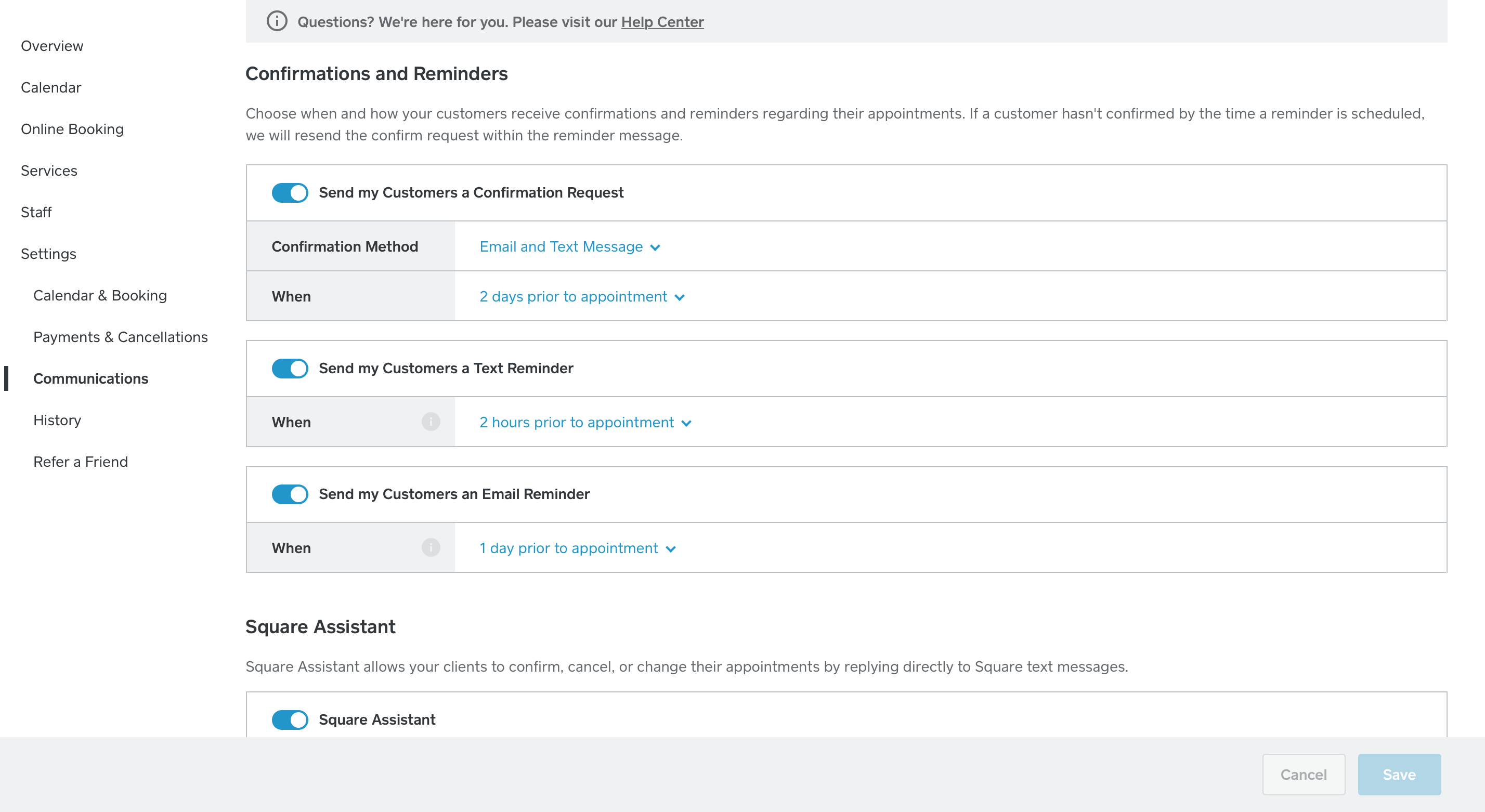Select Communications settings item

91,378
